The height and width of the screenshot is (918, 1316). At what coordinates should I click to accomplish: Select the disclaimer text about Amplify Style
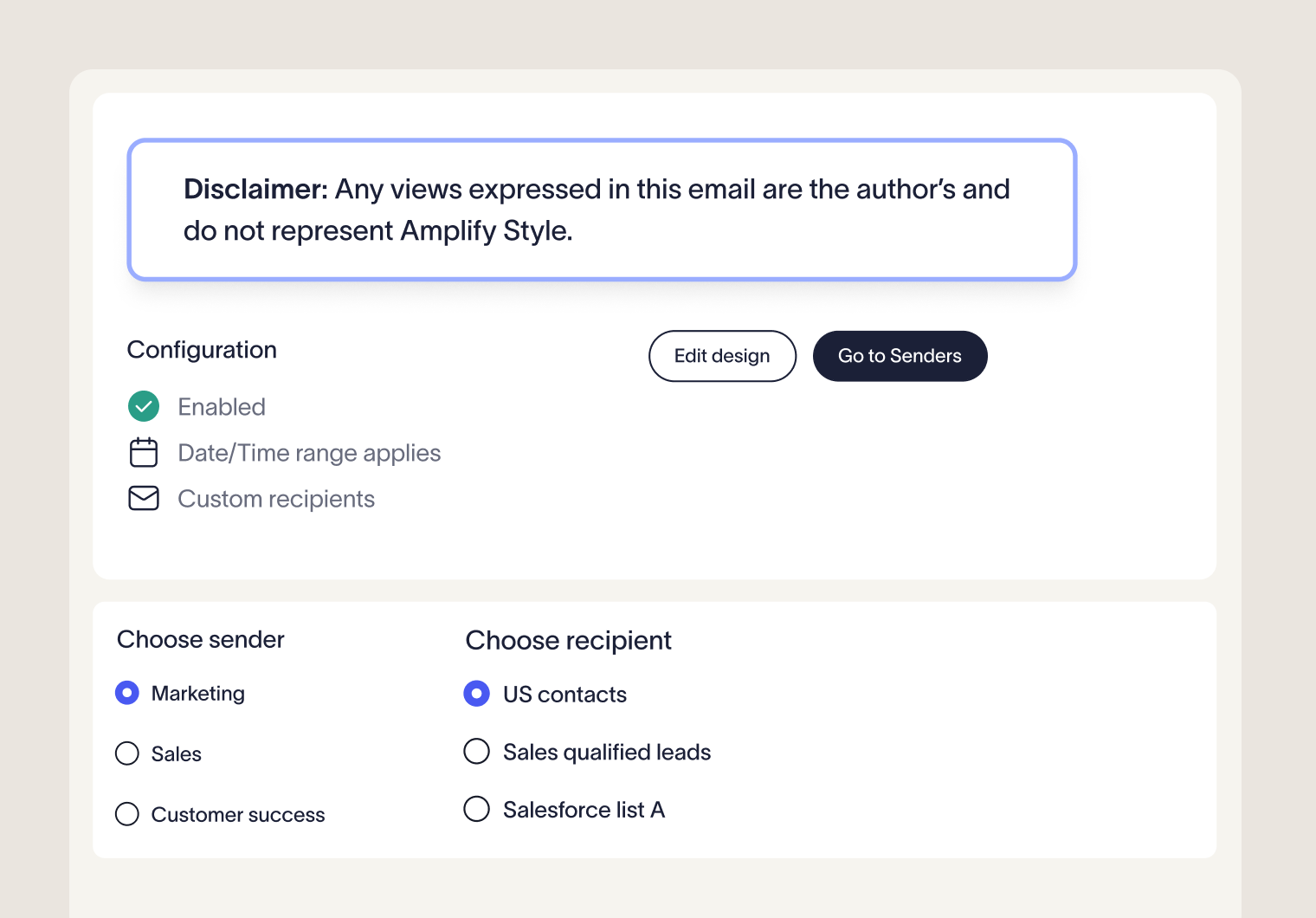point(596,210)
